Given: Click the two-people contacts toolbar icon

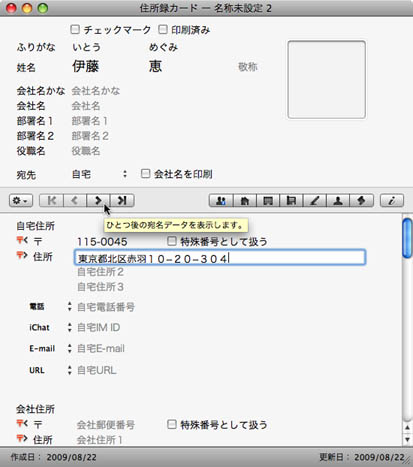Looking at the screenshot, I should 221,201.
